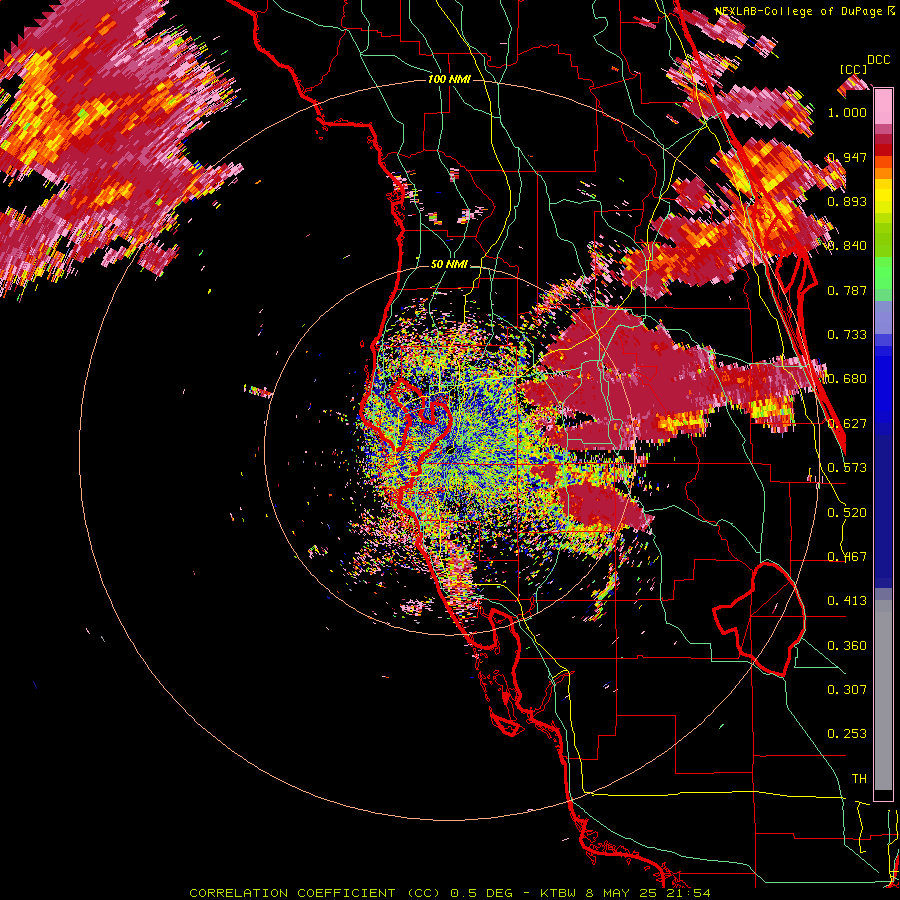Click the 50 NMI range ring label
Viewport: 900px width, 900px height.
point(449,265)
